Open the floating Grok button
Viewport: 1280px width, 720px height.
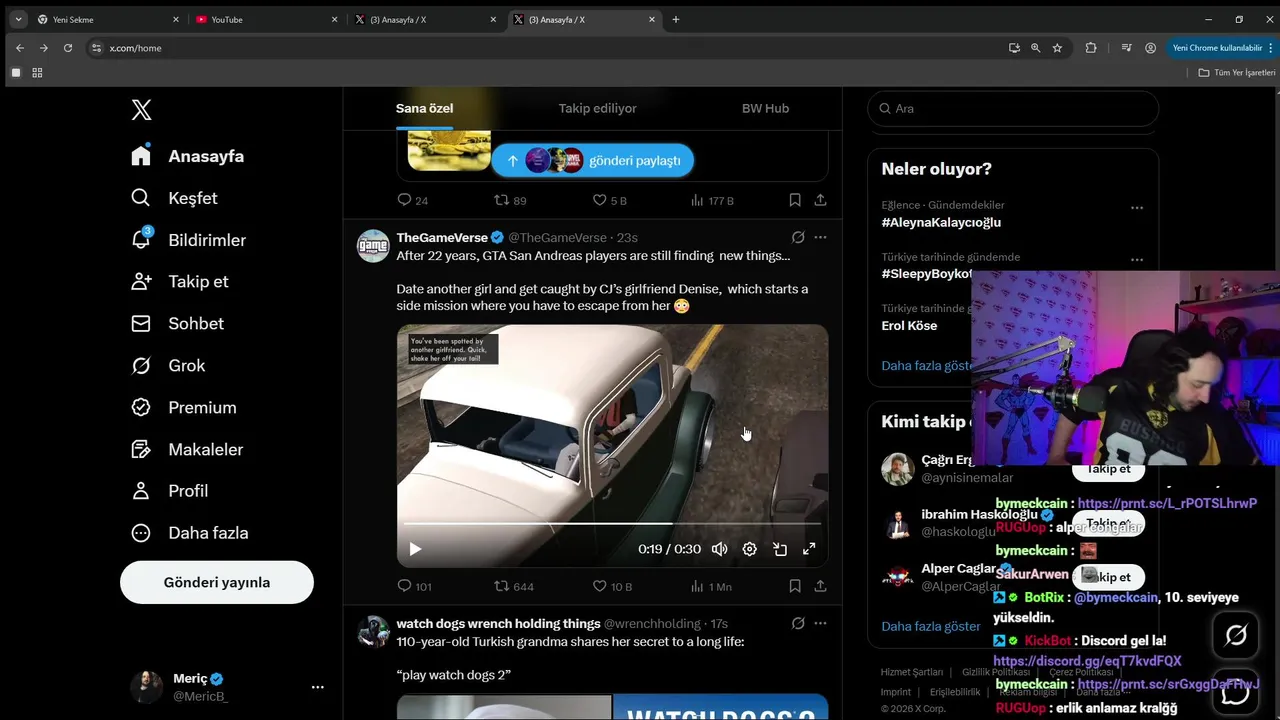pyautogui.click(x=1236, y=635)
